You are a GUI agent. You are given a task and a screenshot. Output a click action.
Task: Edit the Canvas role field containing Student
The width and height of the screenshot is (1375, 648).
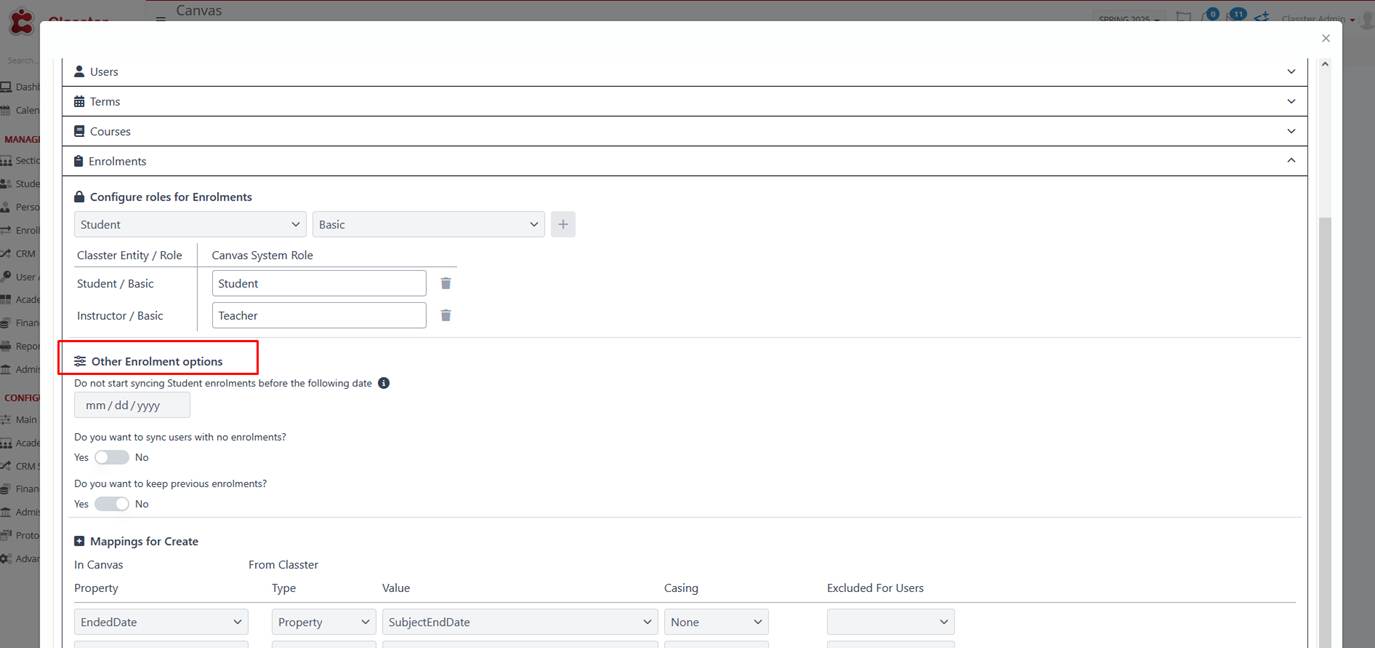[319, 283]
